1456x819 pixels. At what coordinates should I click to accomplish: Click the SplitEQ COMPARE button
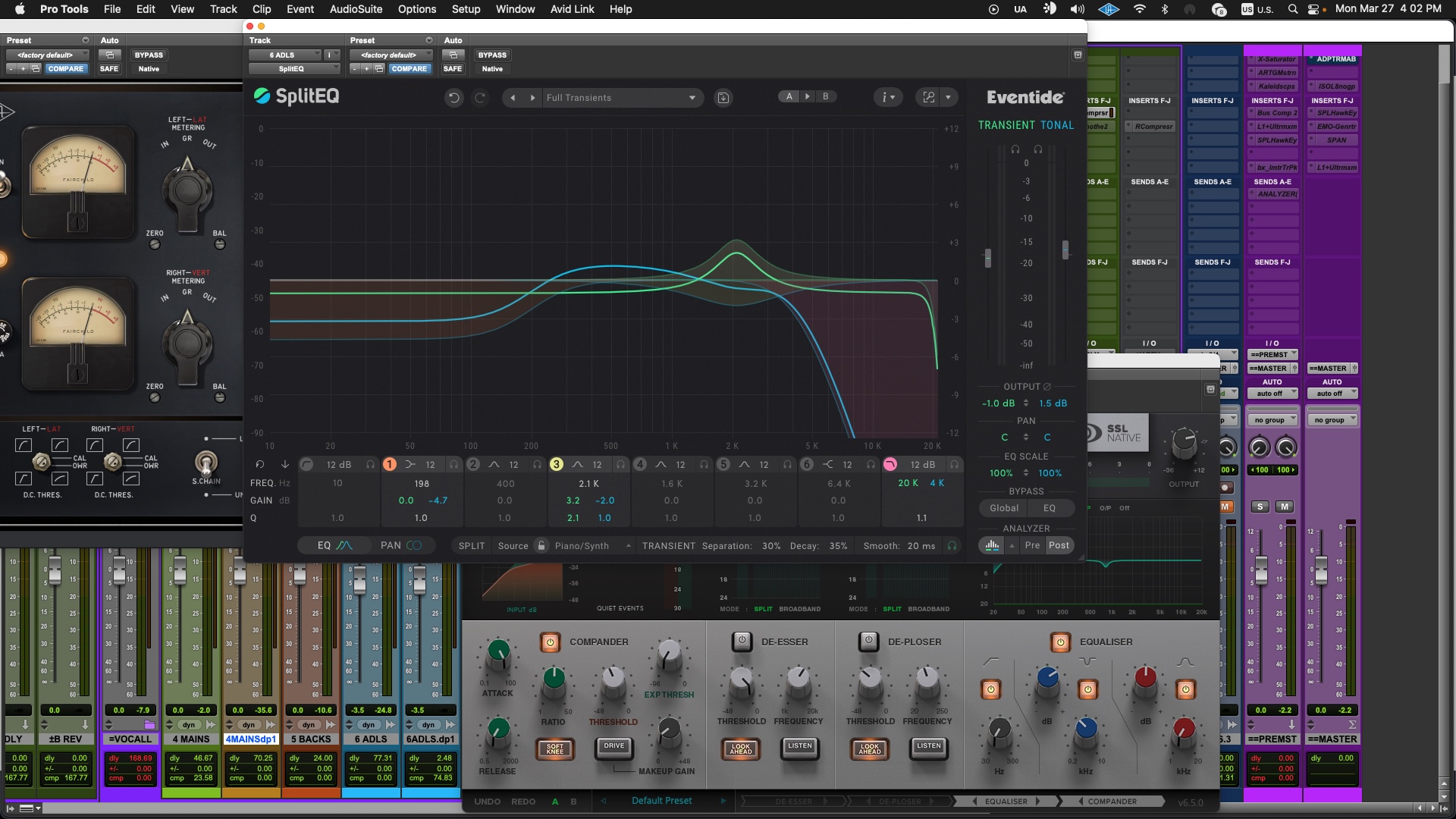409,68
